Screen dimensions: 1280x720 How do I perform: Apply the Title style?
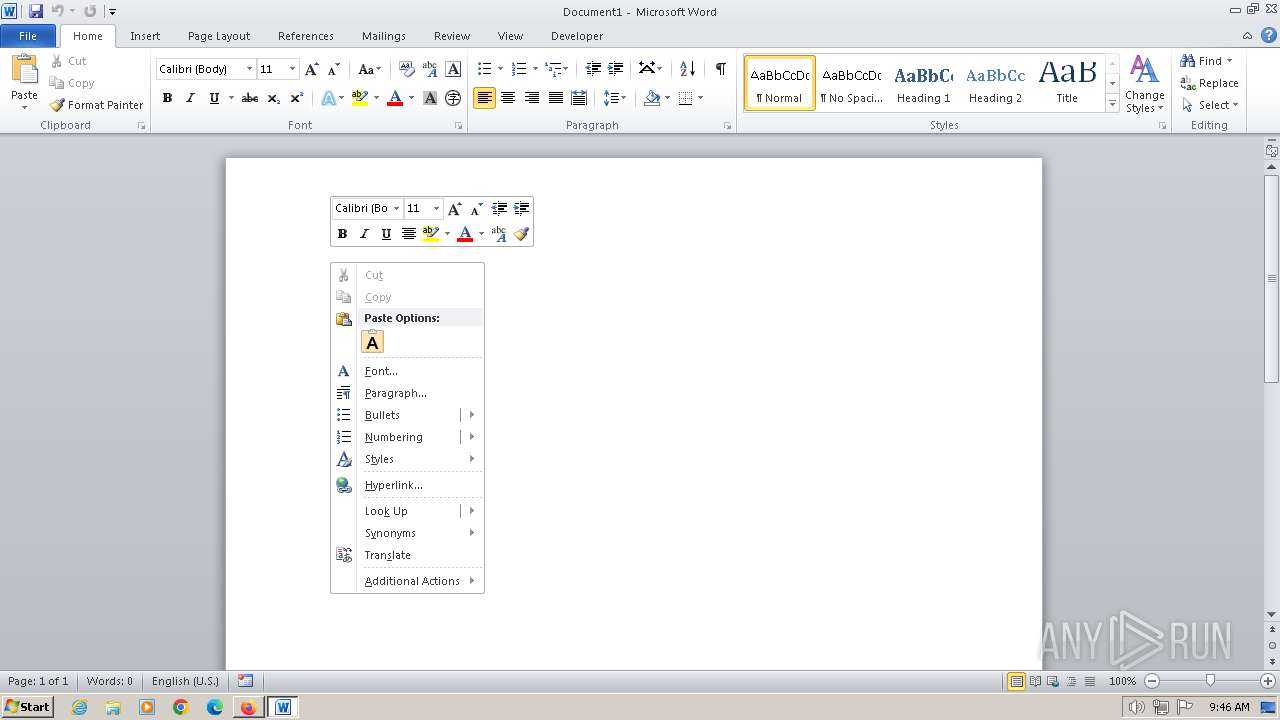(1067, 83)
